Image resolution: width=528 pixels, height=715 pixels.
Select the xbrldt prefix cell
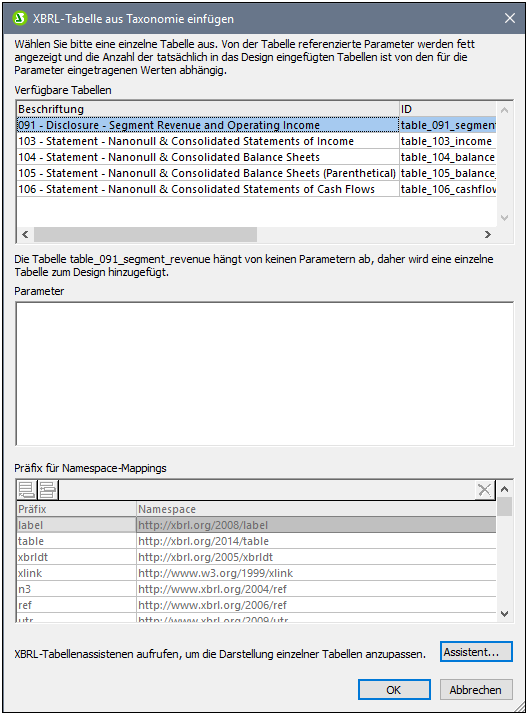tap(77, 557)
